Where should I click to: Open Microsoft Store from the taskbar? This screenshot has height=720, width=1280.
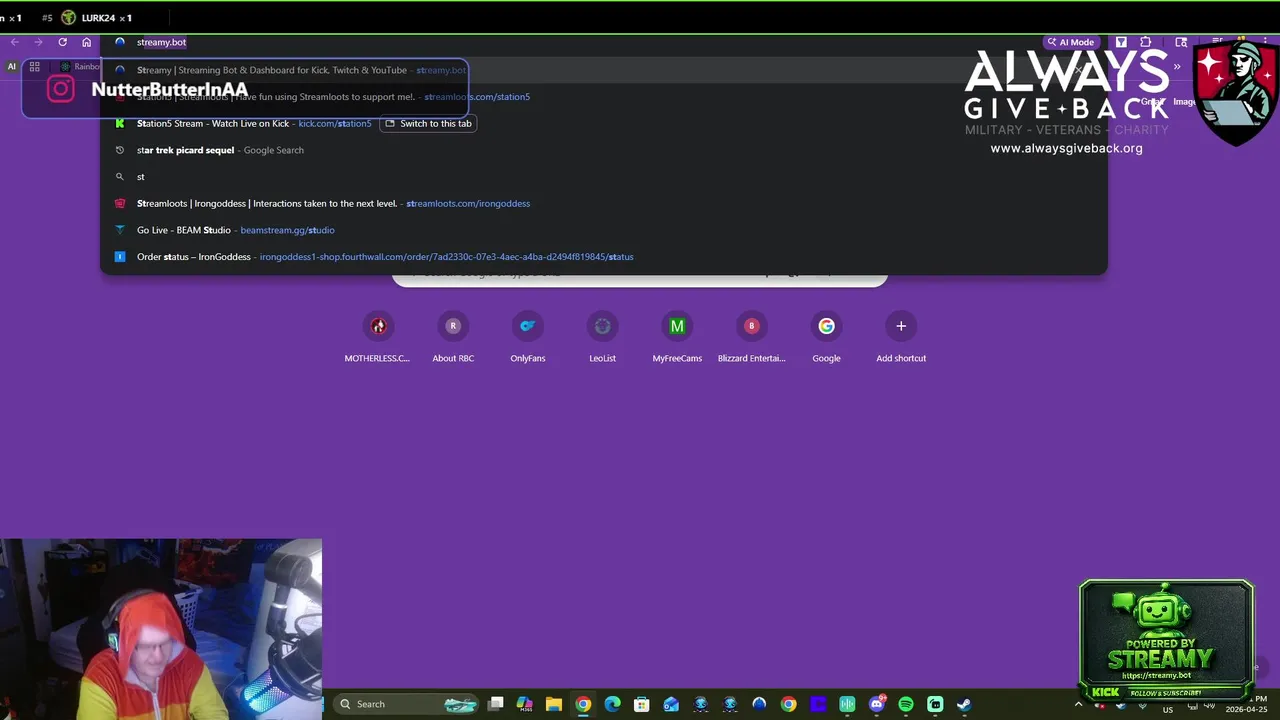[x=642, y=704]
